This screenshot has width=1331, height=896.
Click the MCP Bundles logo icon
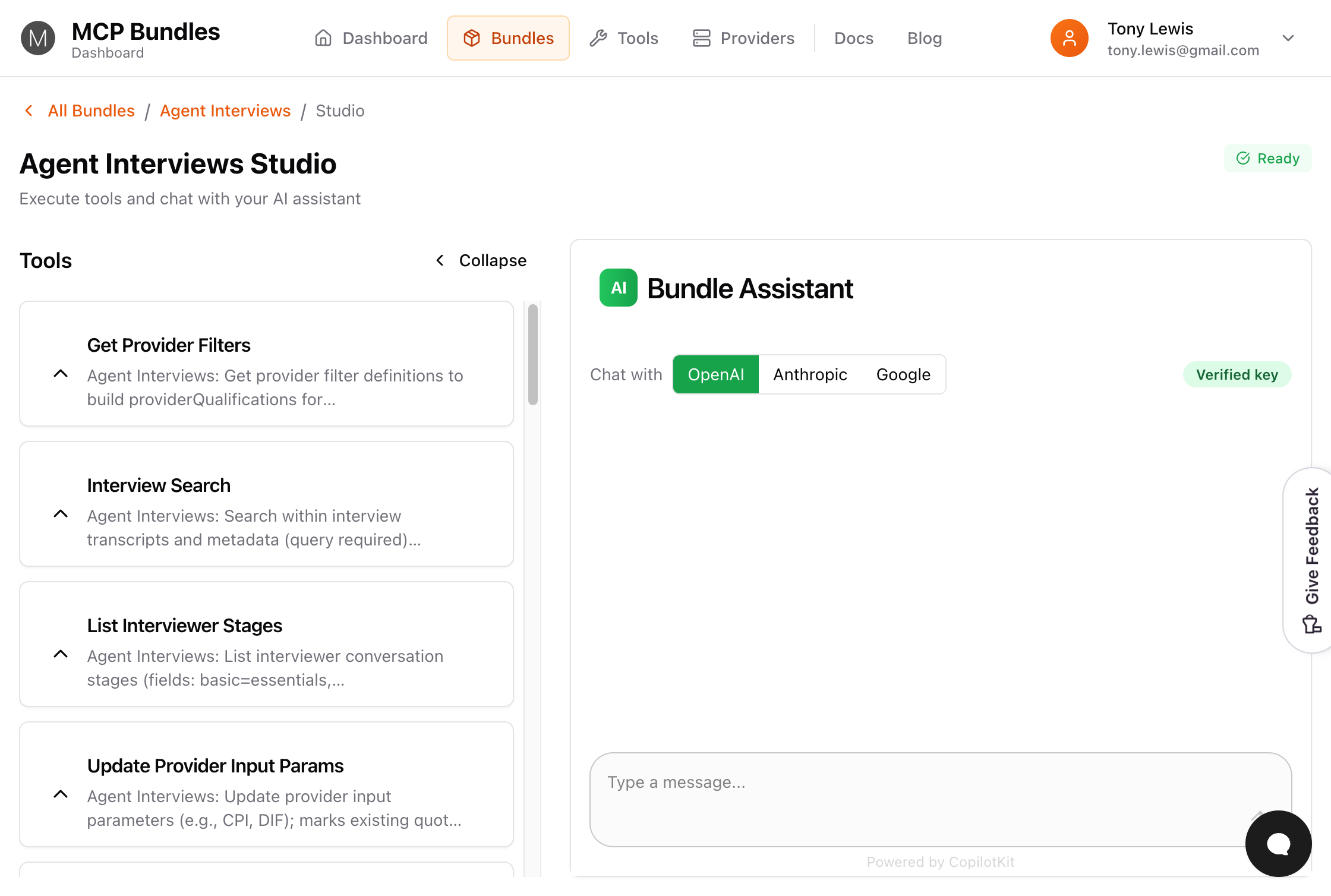pos(38,39)
